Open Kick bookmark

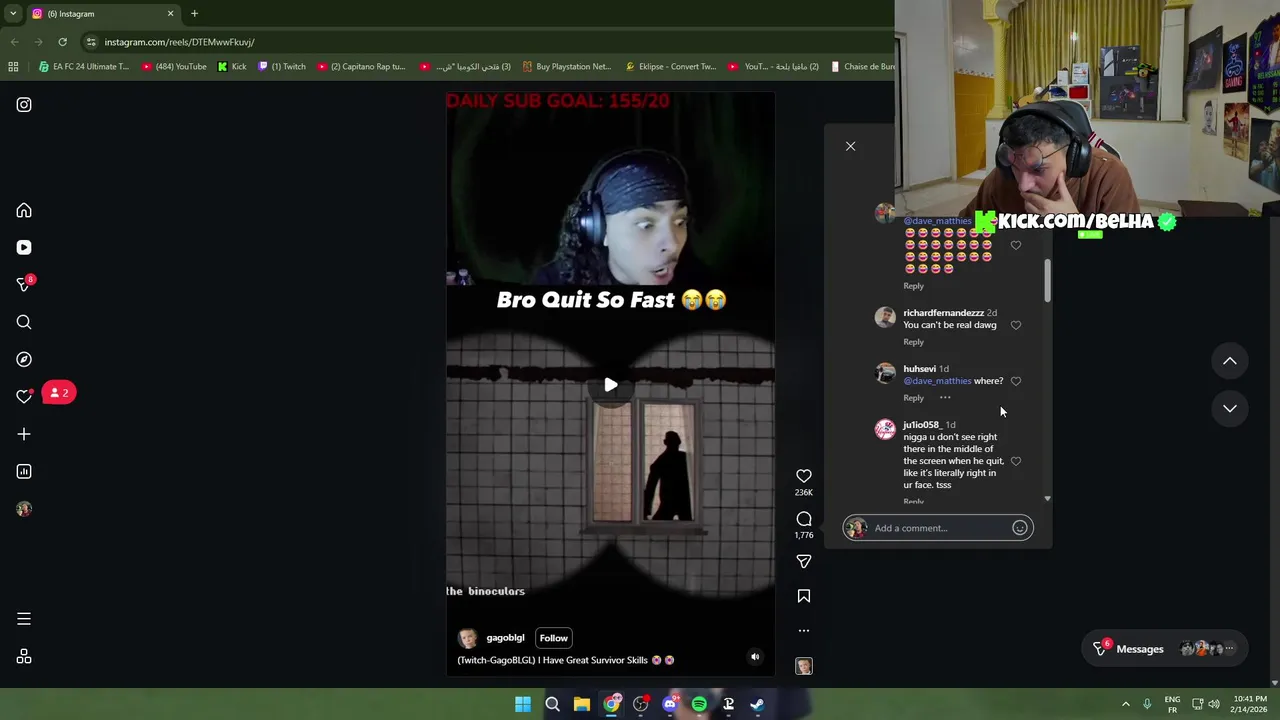coord(232,67)
